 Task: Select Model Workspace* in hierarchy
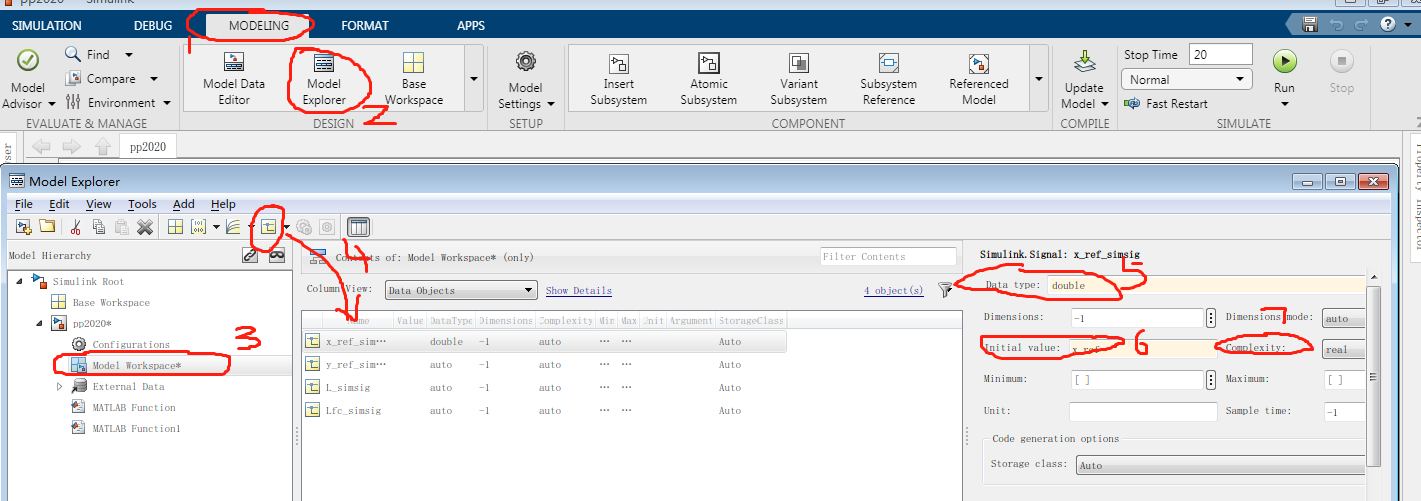point(136,365)
